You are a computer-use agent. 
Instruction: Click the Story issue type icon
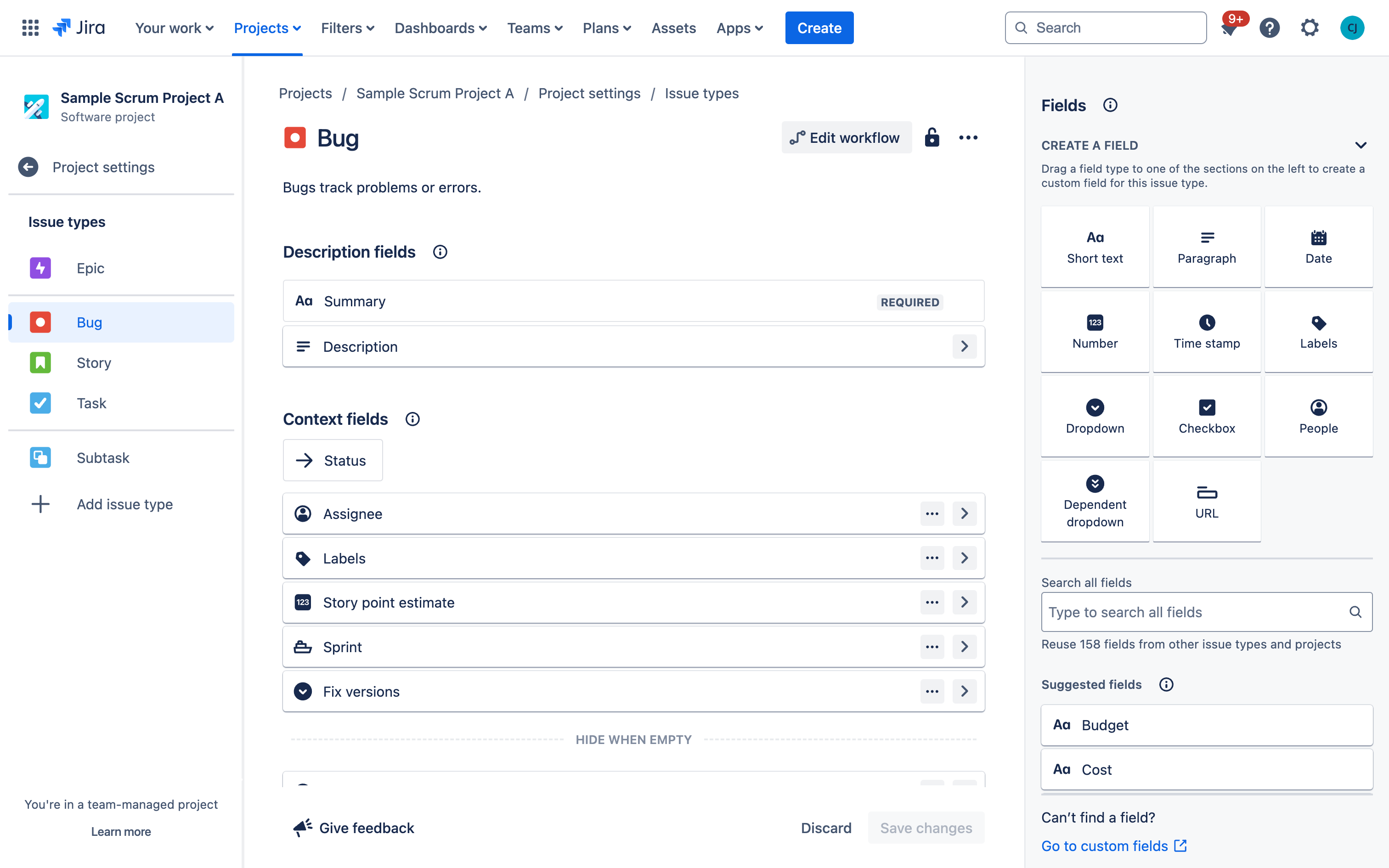pos(40,362)
